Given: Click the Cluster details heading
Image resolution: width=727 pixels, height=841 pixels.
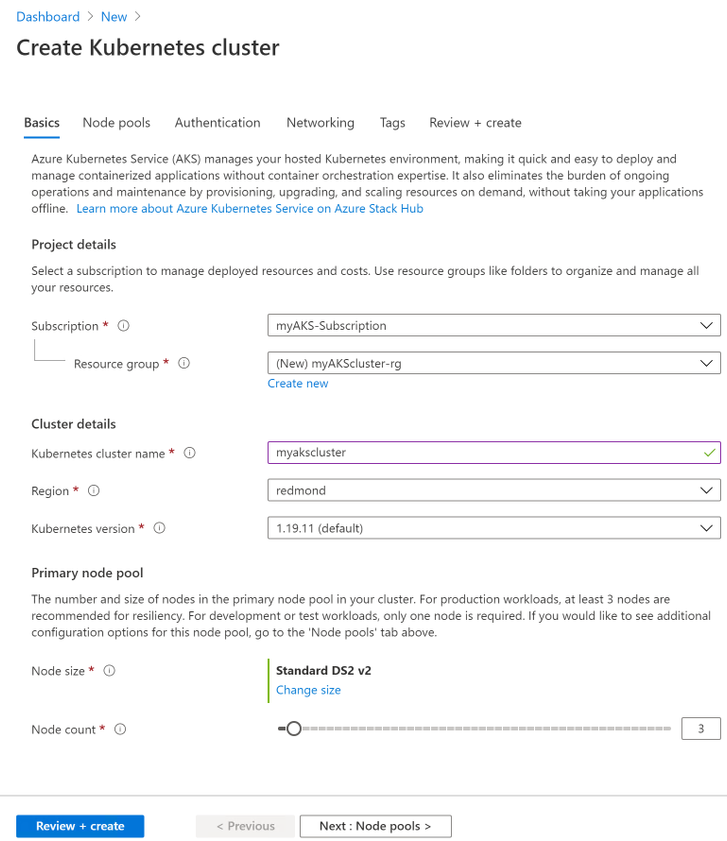Looking at the screenshot, I should 74,424.
